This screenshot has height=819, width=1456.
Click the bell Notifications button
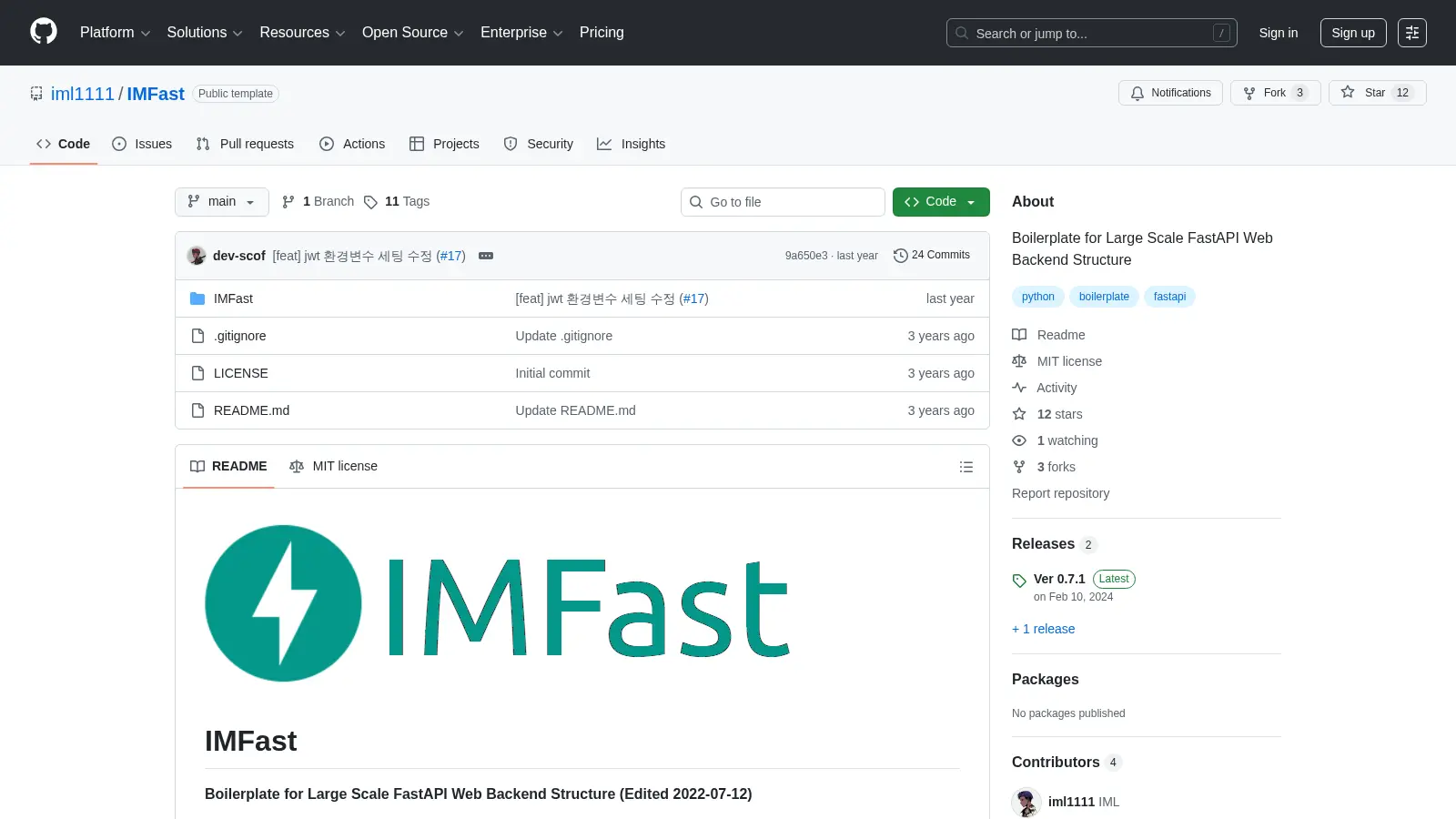pos(1171,93)
